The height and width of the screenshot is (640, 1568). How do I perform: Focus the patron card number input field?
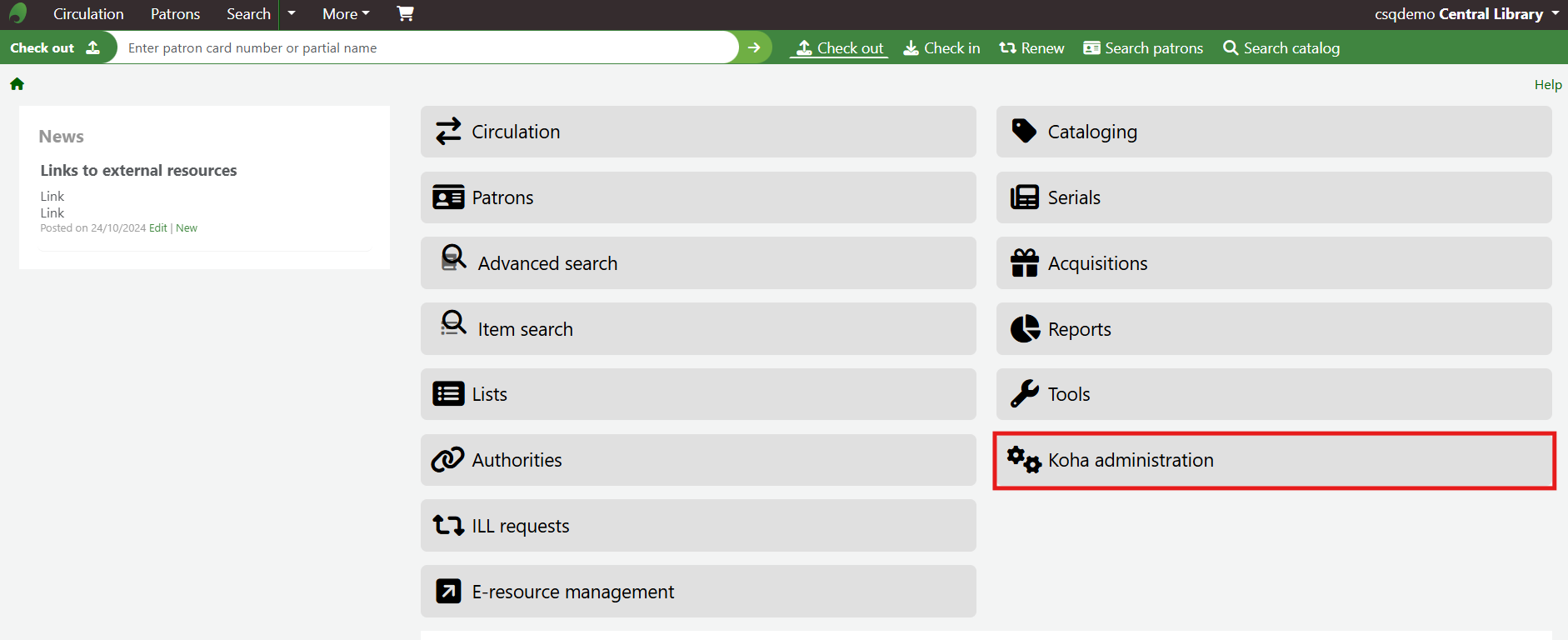(428, 47)
